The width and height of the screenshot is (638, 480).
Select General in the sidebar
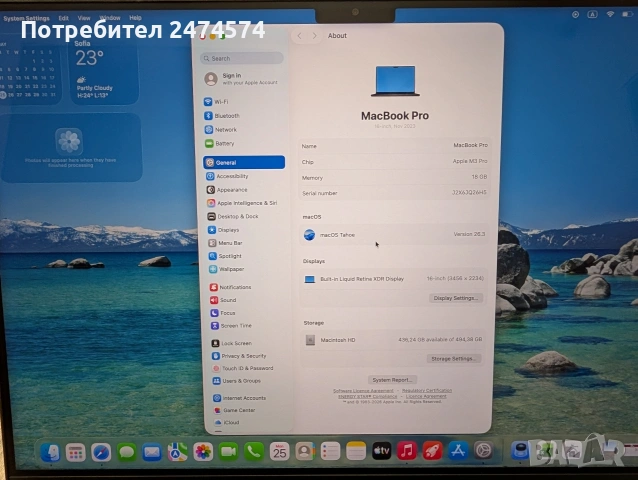[244, 162]
